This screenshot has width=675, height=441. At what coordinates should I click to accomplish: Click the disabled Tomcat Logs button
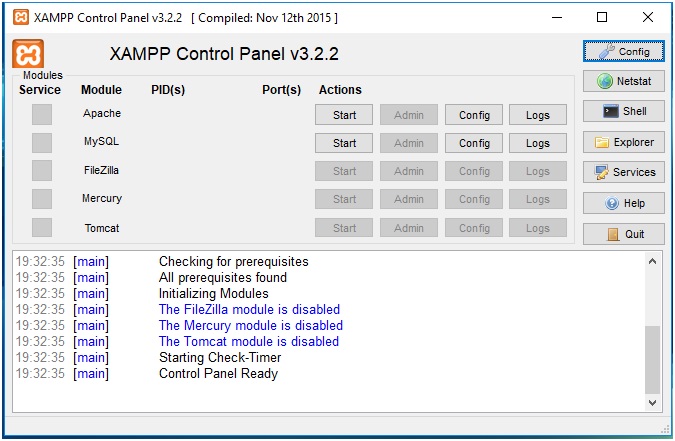click(x=538, y=228)
